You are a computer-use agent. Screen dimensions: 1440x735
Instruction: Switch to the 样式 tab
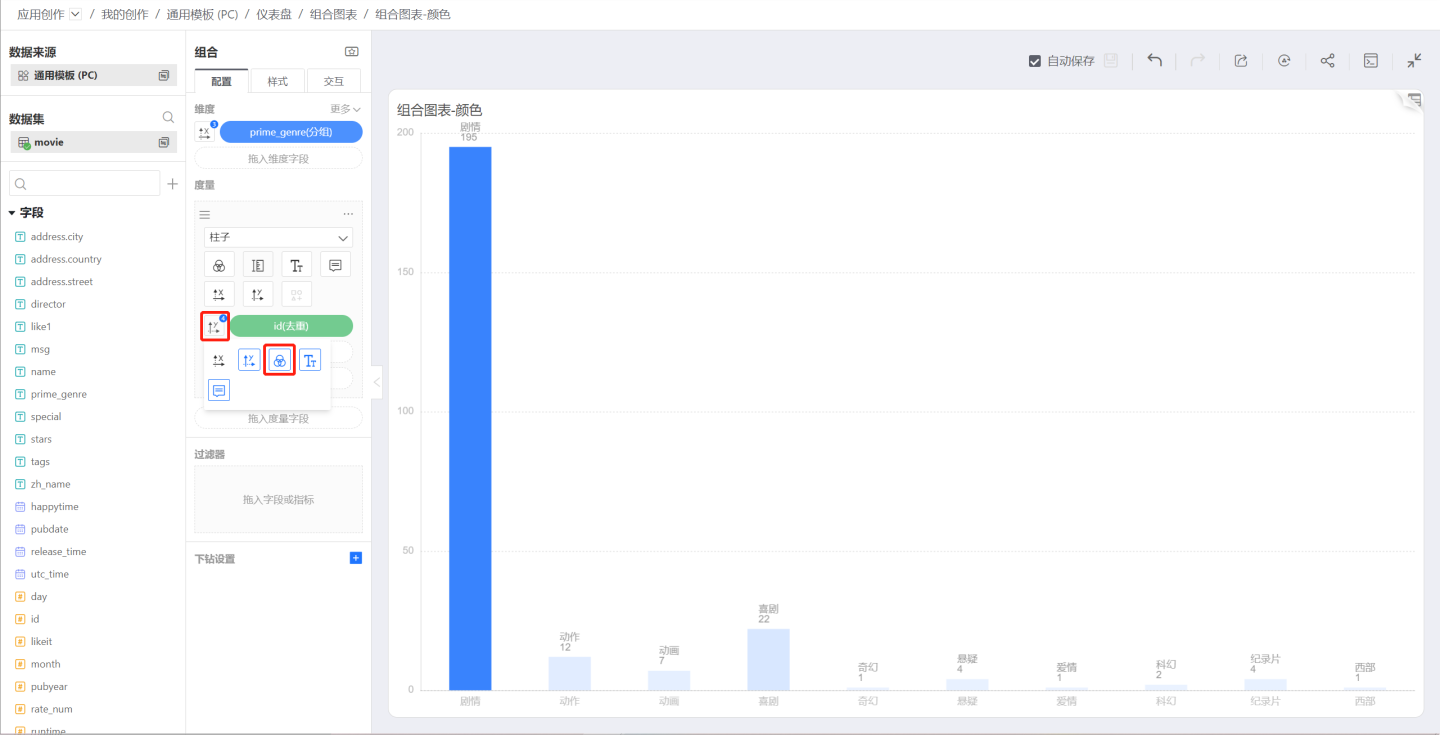tap(277, 81)
